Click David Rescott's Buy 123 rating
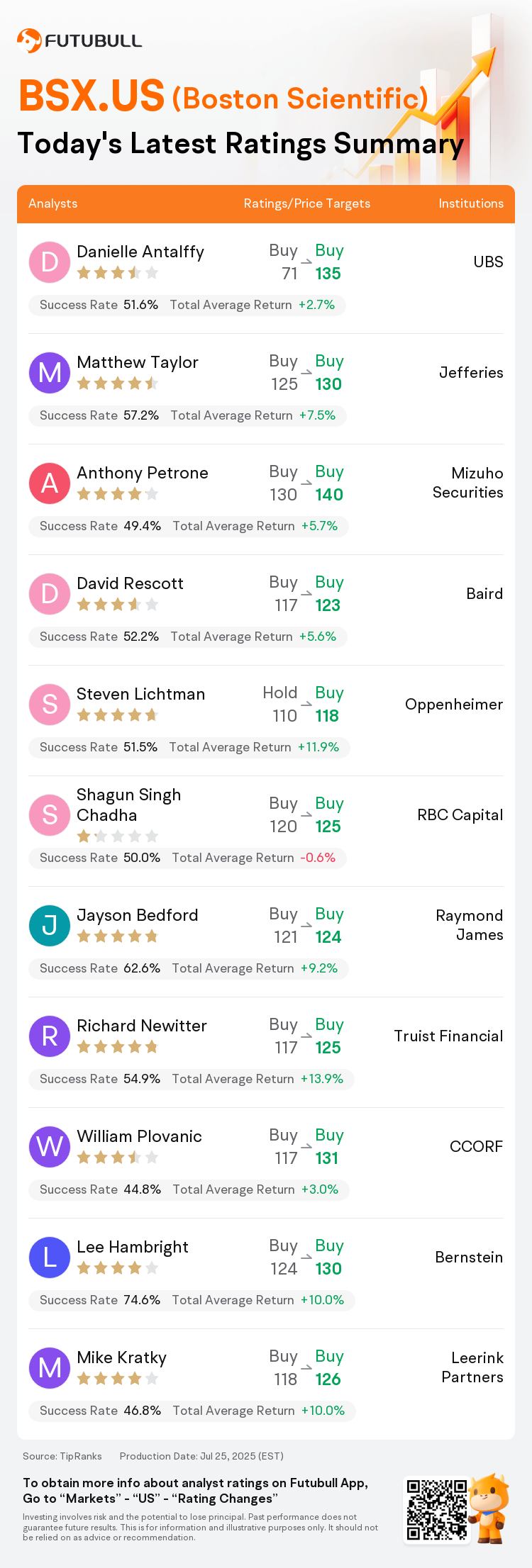The width and height of the screenshot is (532, 1568). [x=329, y=593]
